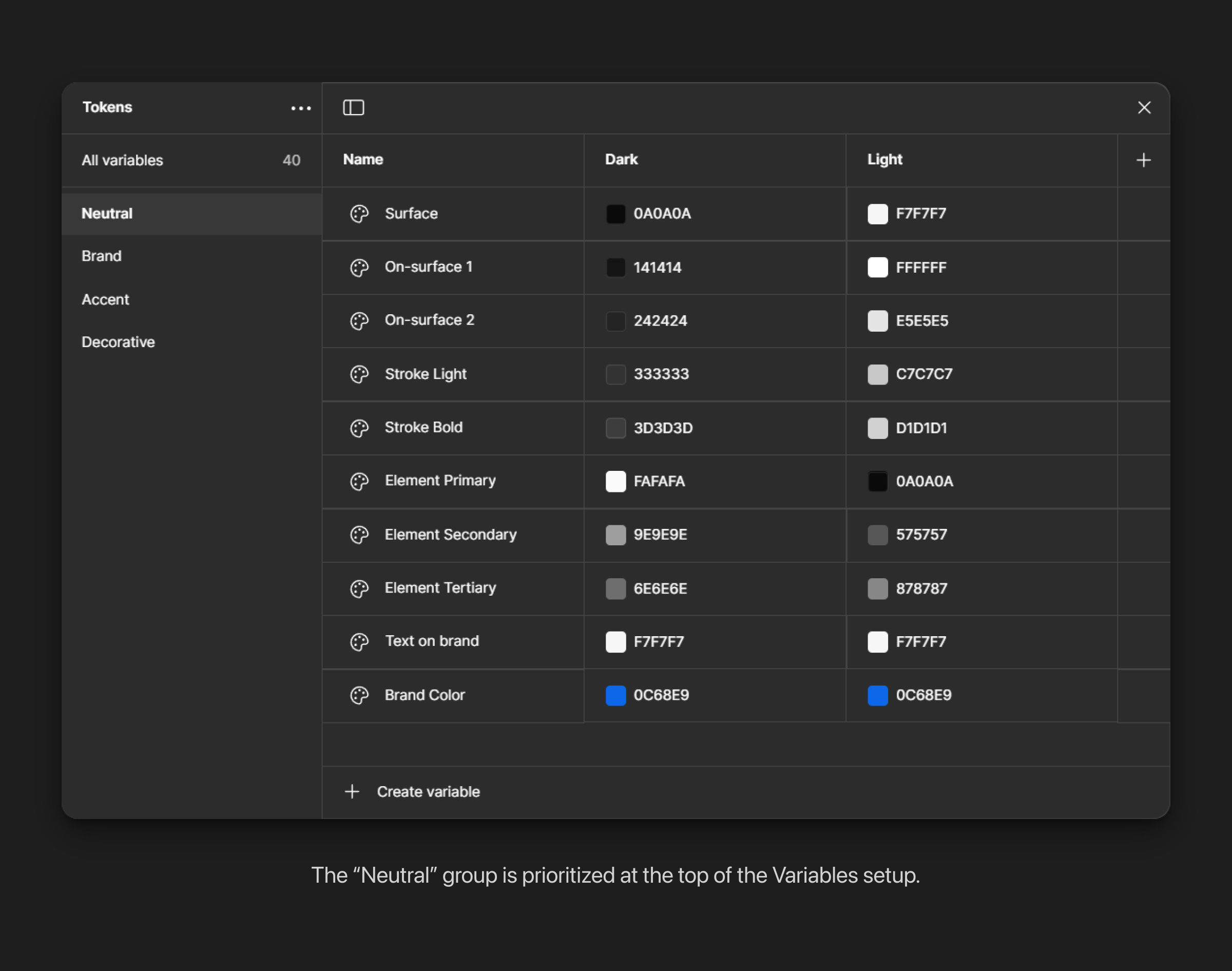This screenshot has height=971, width=1232.
Task: Open Text on brand dark swatch
Action: coord(615,641)
